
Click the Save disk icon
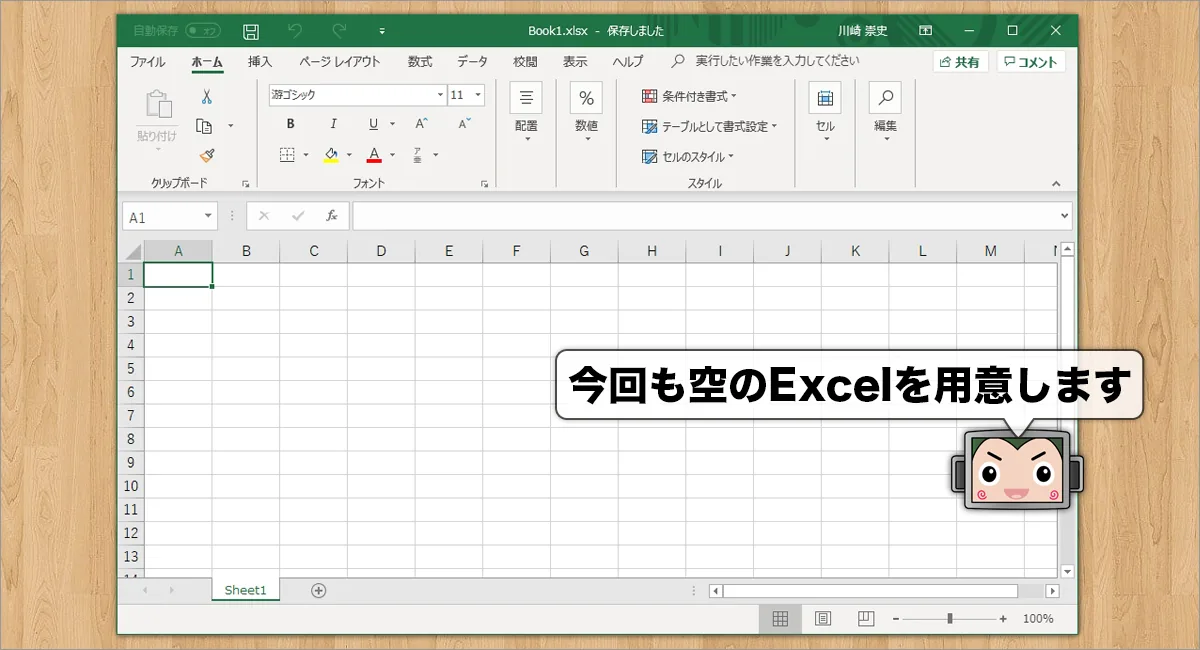point(251,31)
